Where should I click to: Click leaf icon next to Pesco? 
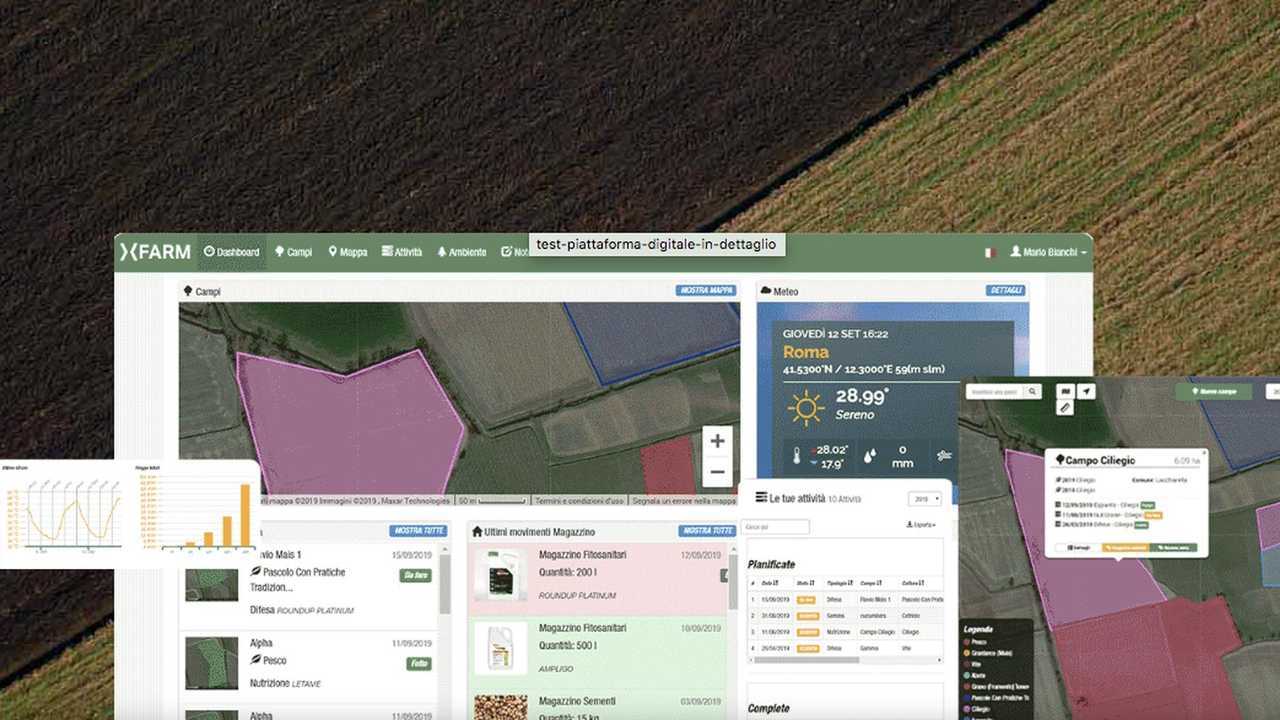click(x=256, y=661)
